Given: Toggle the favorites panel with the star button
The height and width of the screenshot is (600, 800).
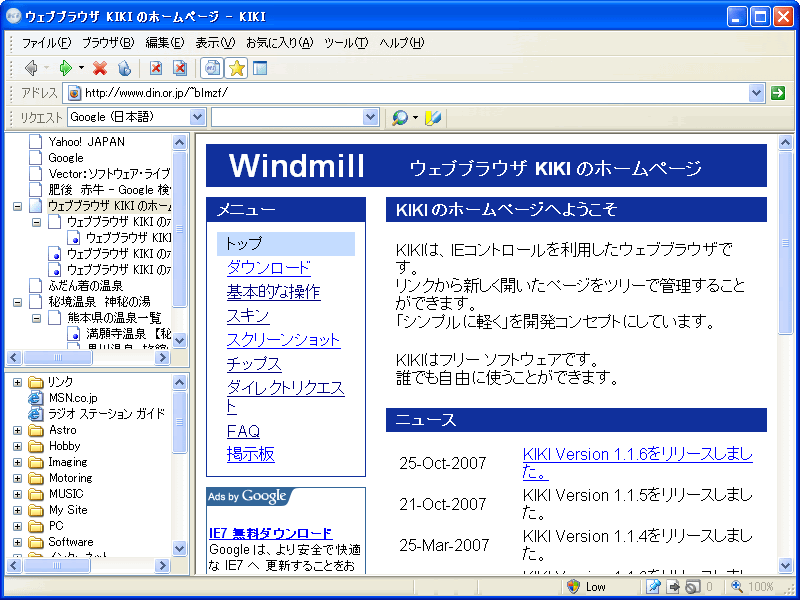Looking at the screenshot, I should [x=236, y=68].
